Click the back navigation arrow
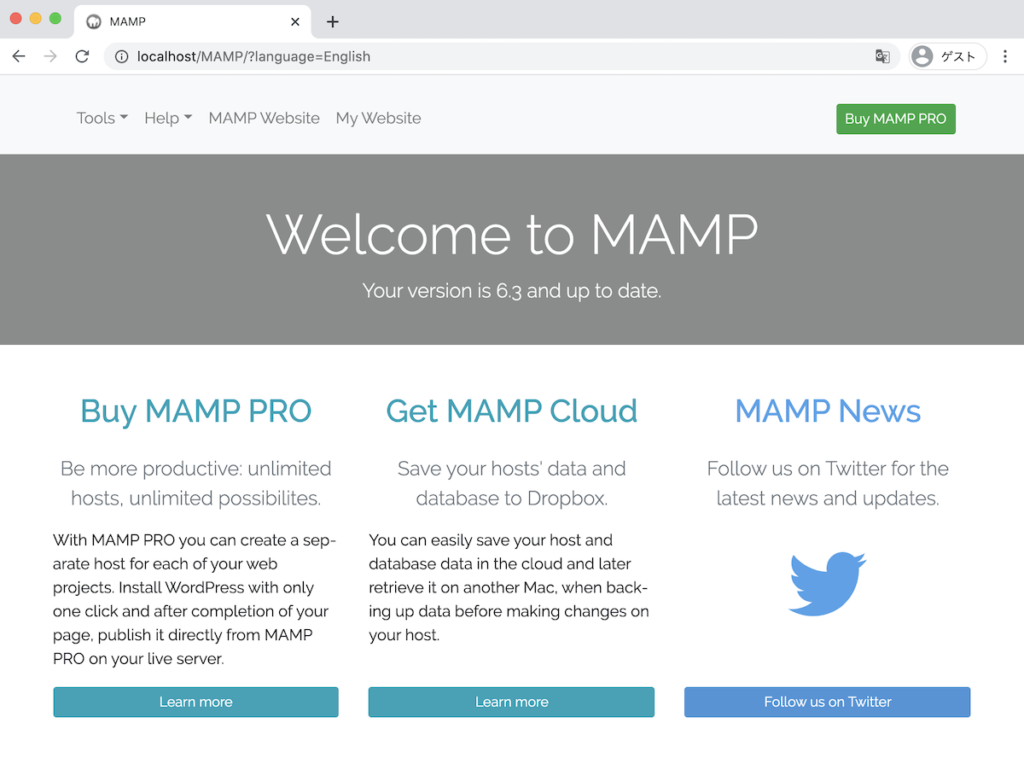This screenshot has height=758, width=1024. [18, 56]
